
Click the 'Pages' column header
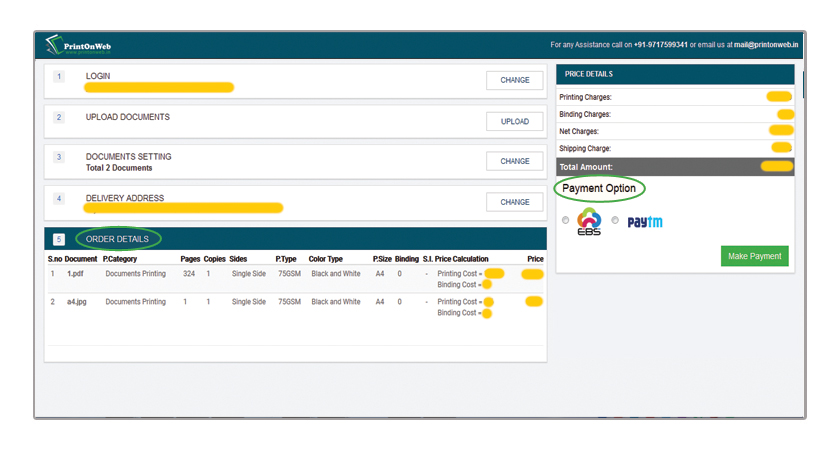point(190,259)
